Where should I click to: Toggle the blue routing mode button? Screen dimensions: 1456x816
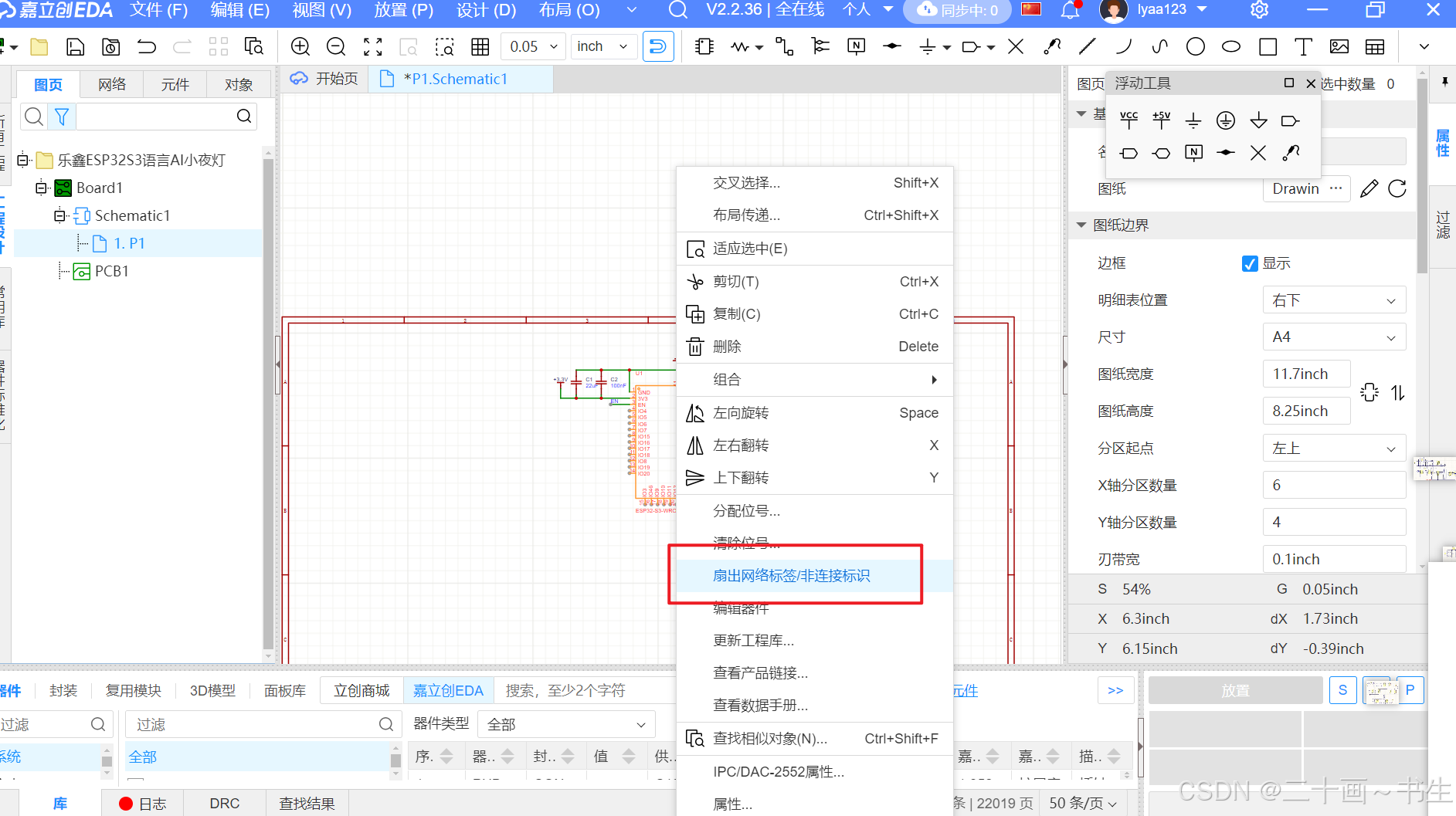pyautogui.click(x=658, y=47)
